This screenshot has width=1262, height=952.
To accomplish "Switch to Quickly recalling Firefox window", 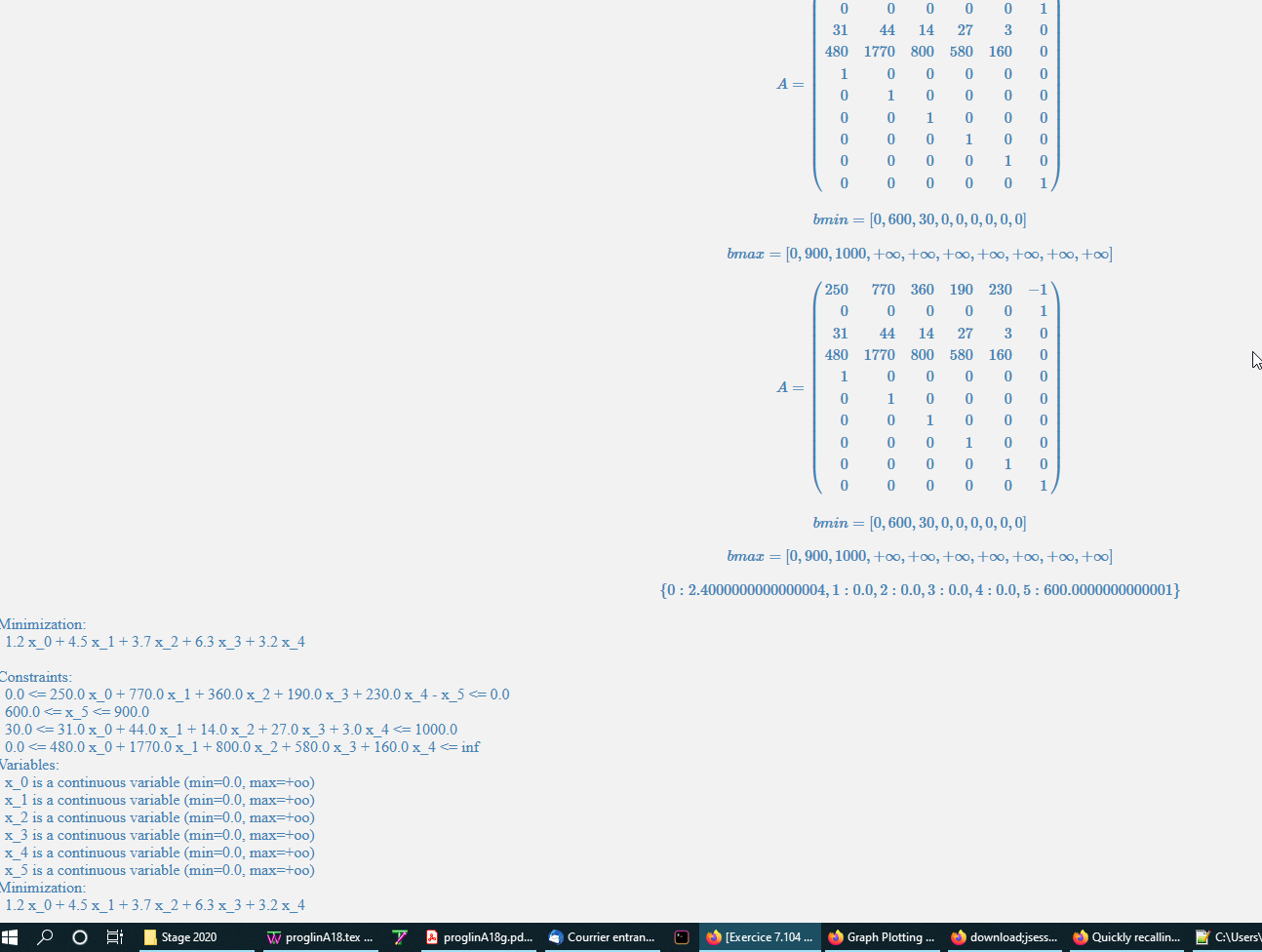I will pos(1126,937).
